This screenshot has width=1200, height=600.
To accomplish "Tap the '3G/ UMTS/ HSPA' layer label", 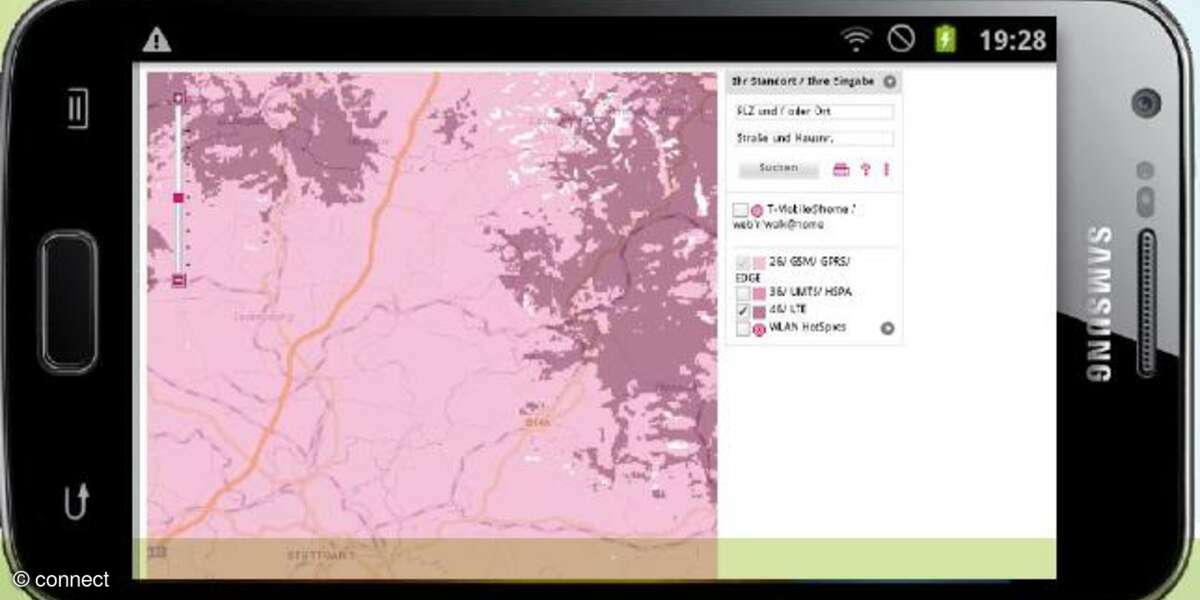I will pyautogui.click(x=811, y=292).
